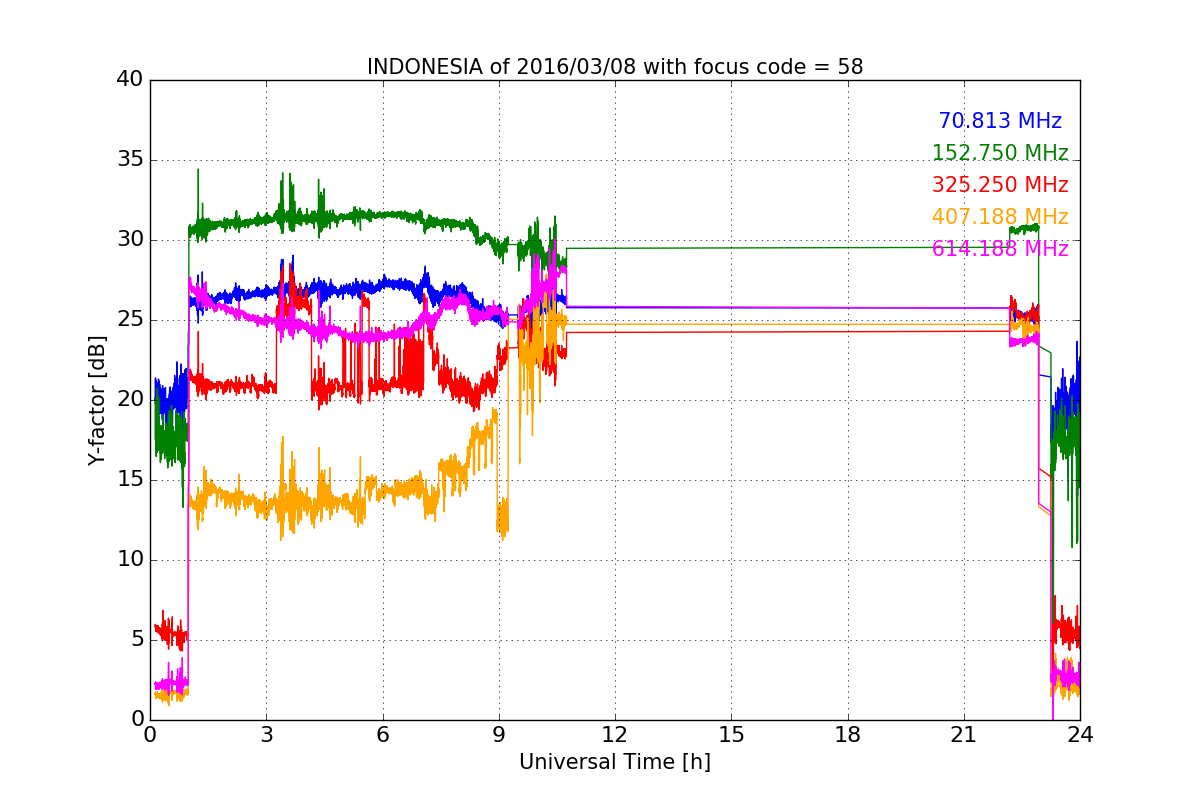1200x800 pixels.
Task: Click the x-axis tick label 9
Action: [x=499, y=735]
